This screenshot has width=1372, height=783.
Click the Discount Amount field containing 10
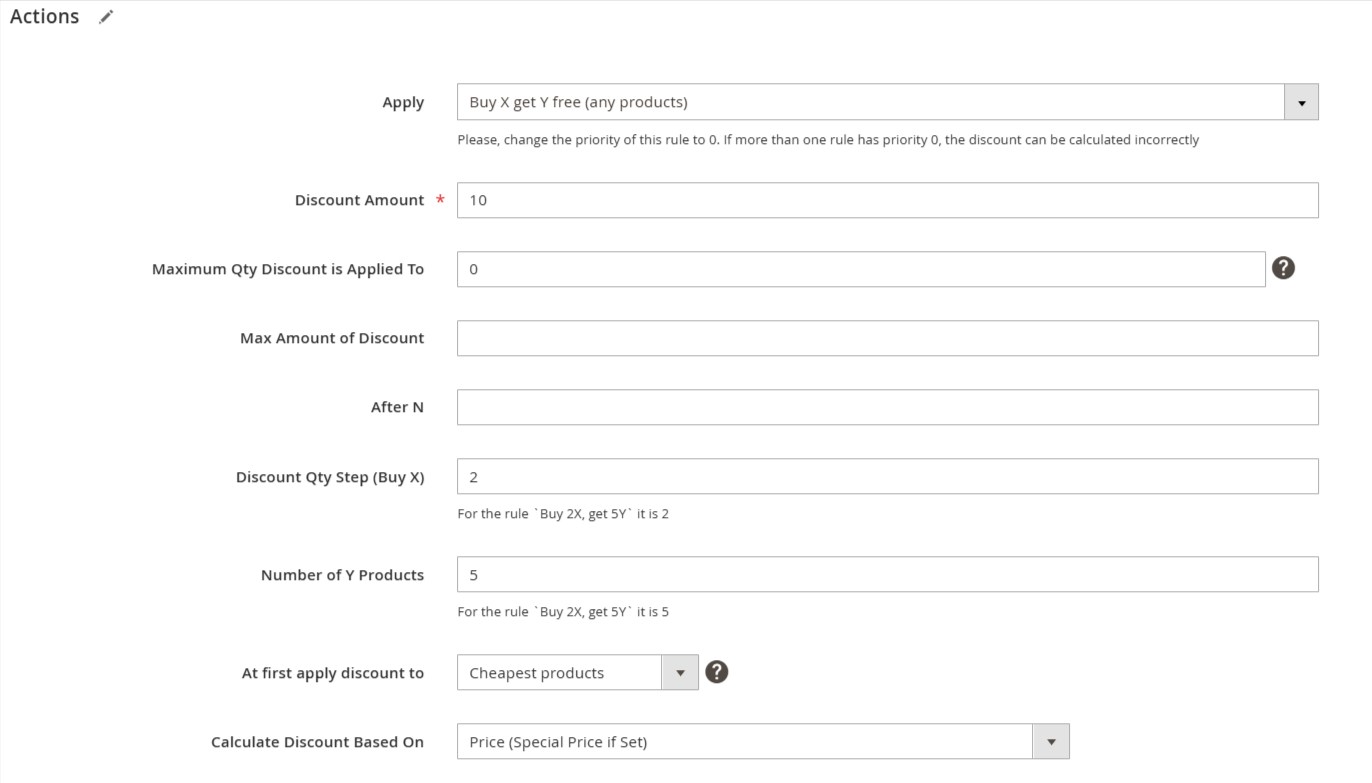(x=888, y=200)
